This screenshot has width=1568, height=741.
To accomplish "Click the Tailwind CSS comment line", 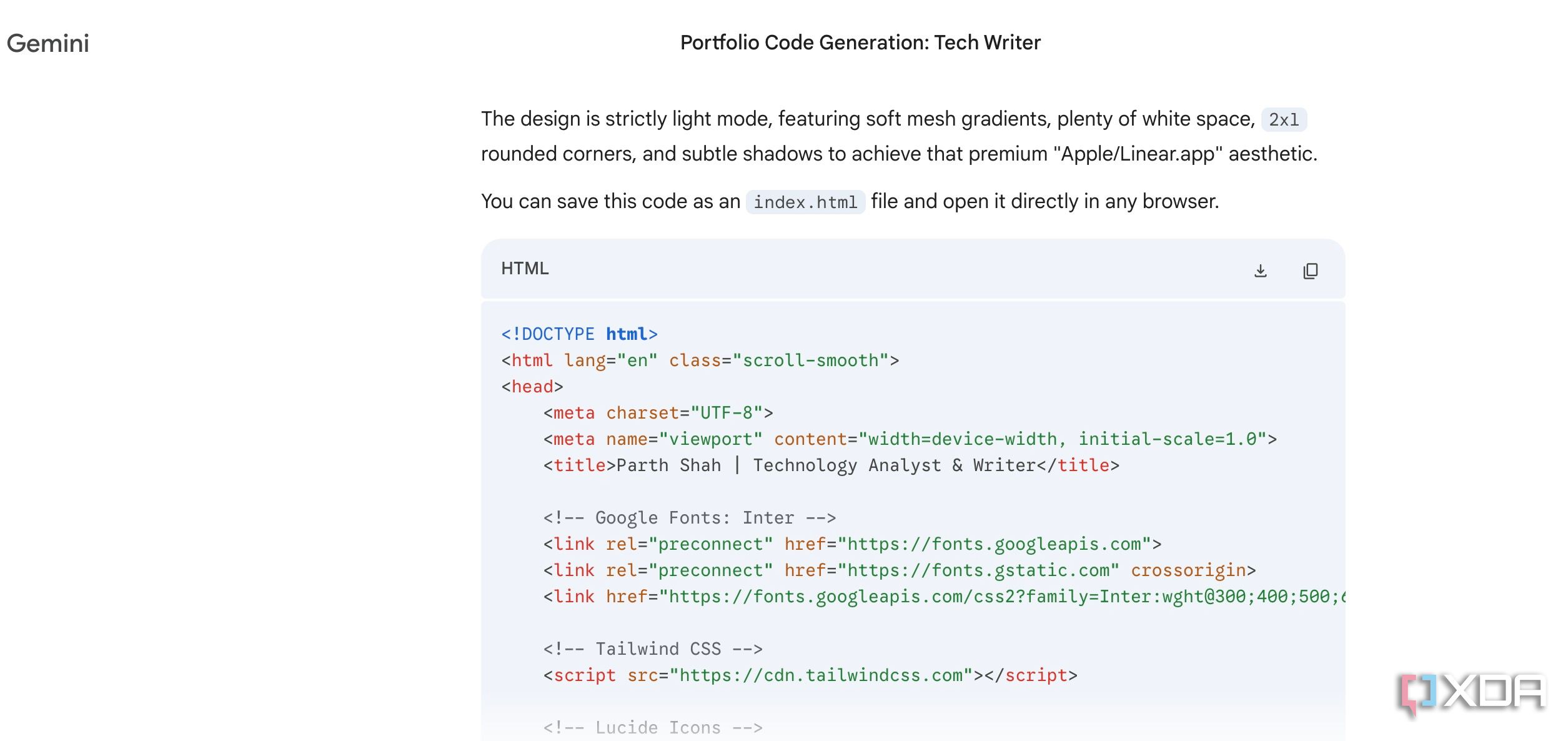I will point(653,649).
